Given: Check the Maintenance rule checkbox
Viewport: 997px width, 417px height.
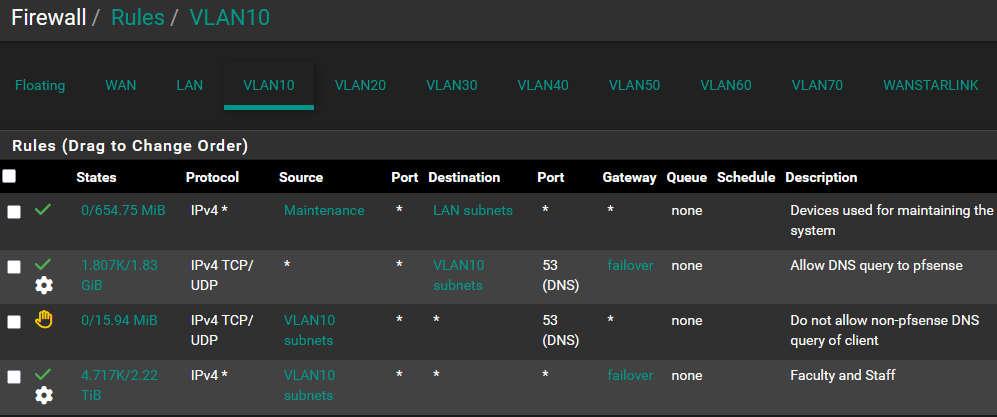Looking at the screenshot, I should (14, 212).
